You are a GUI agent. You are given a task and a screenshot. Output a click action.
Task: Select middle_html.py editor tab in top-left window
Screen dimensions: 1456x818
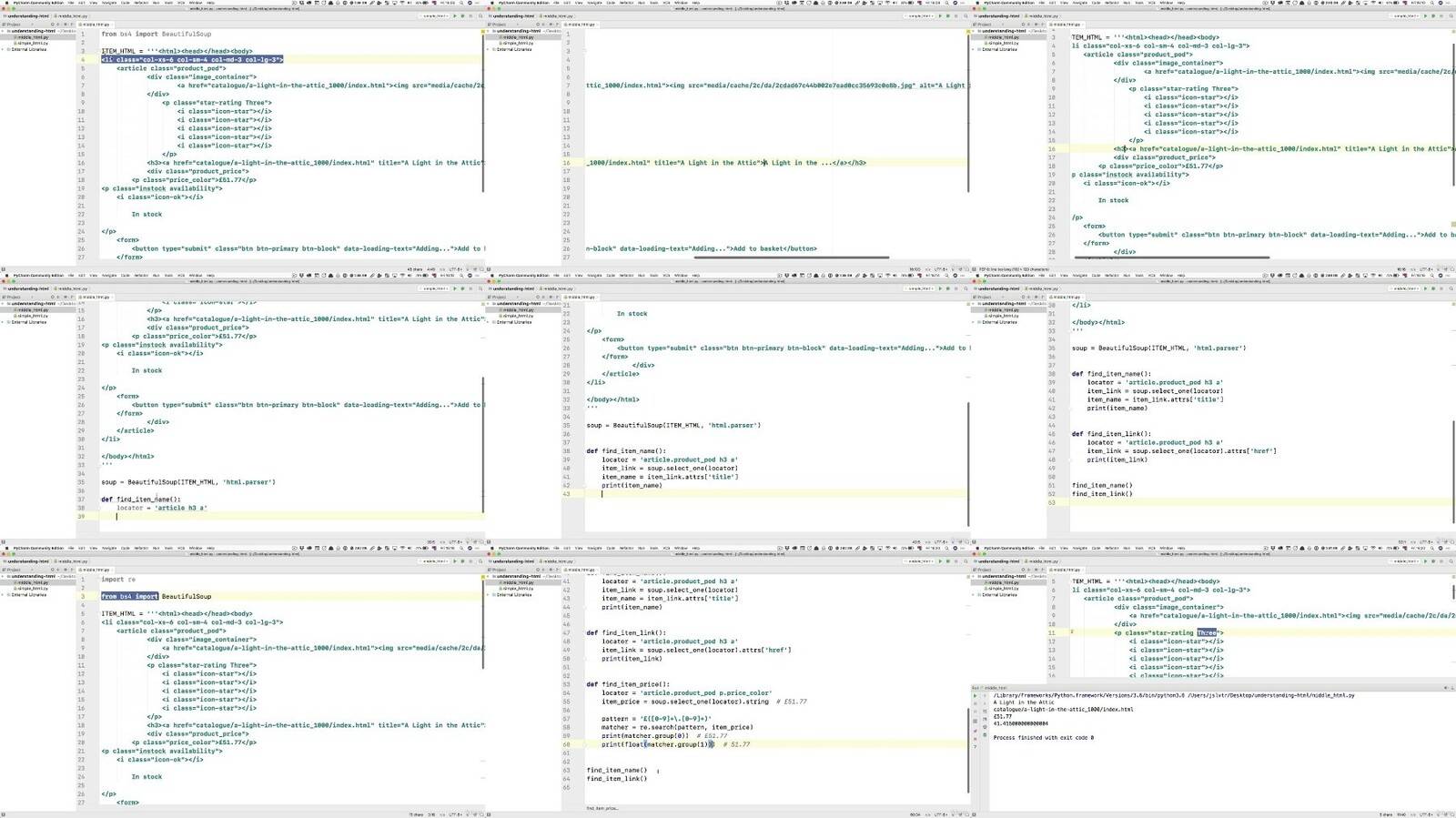point(96,24)
